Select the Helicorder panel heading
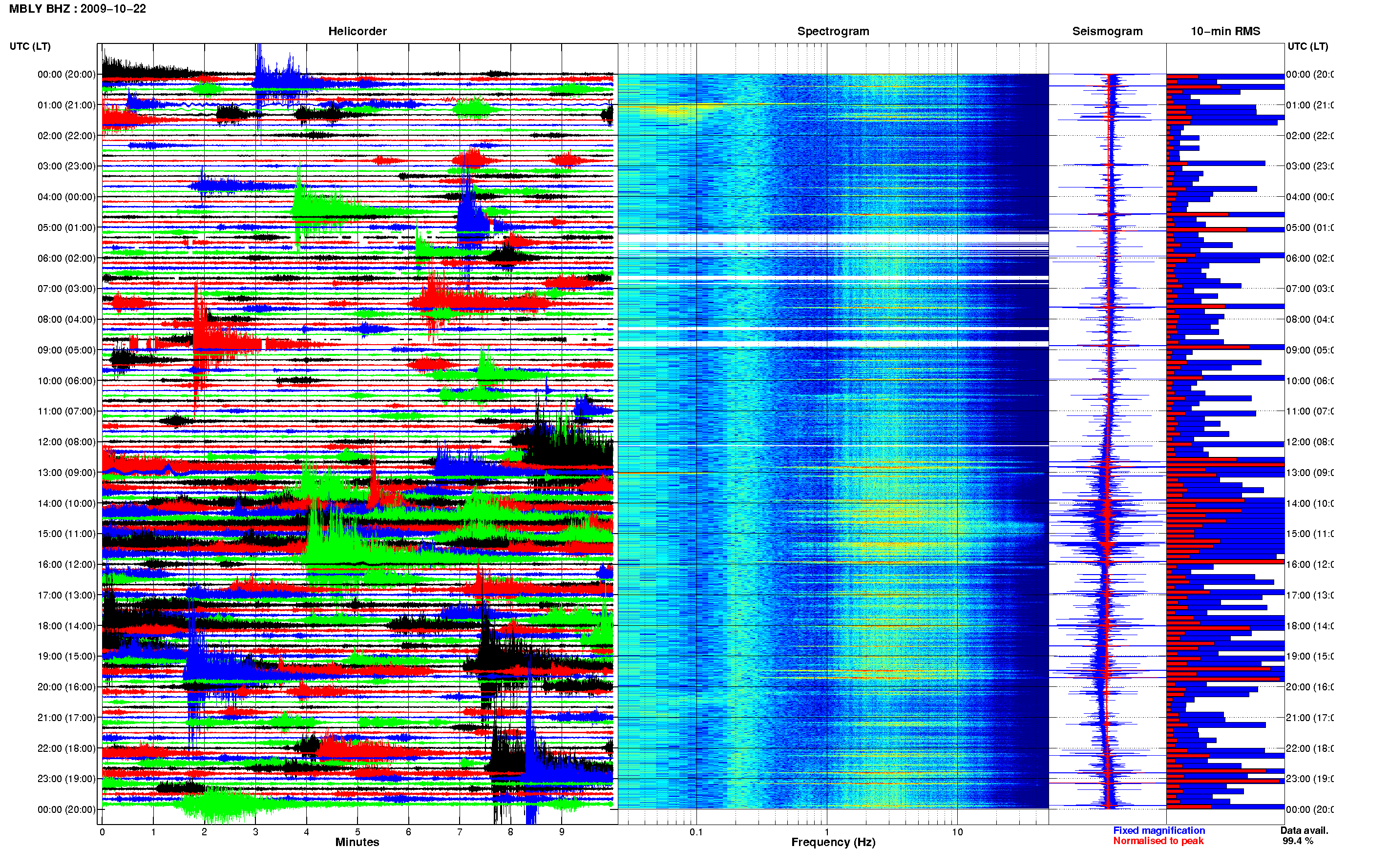The width and height of the screenshot is (1389, 868). tap(357, 31)
